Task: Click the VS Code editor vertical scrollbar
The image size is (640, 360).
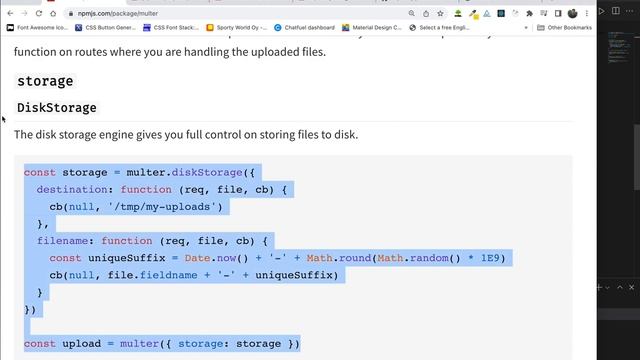Action: click(x=637, y=157)
